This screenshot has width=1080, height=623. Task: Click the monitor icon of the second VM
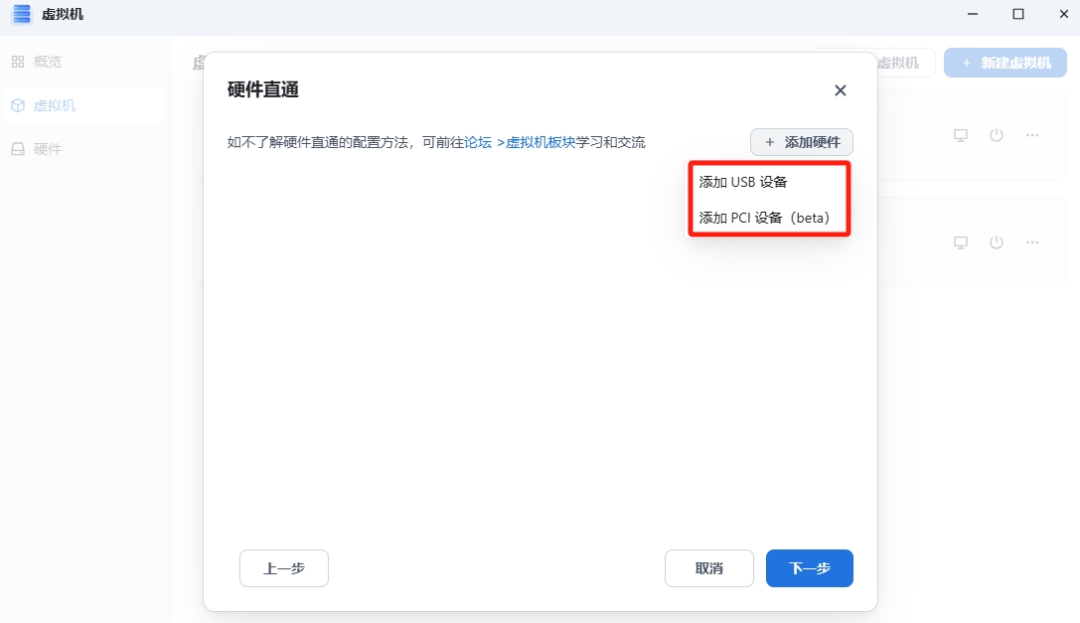coord(960,242)
